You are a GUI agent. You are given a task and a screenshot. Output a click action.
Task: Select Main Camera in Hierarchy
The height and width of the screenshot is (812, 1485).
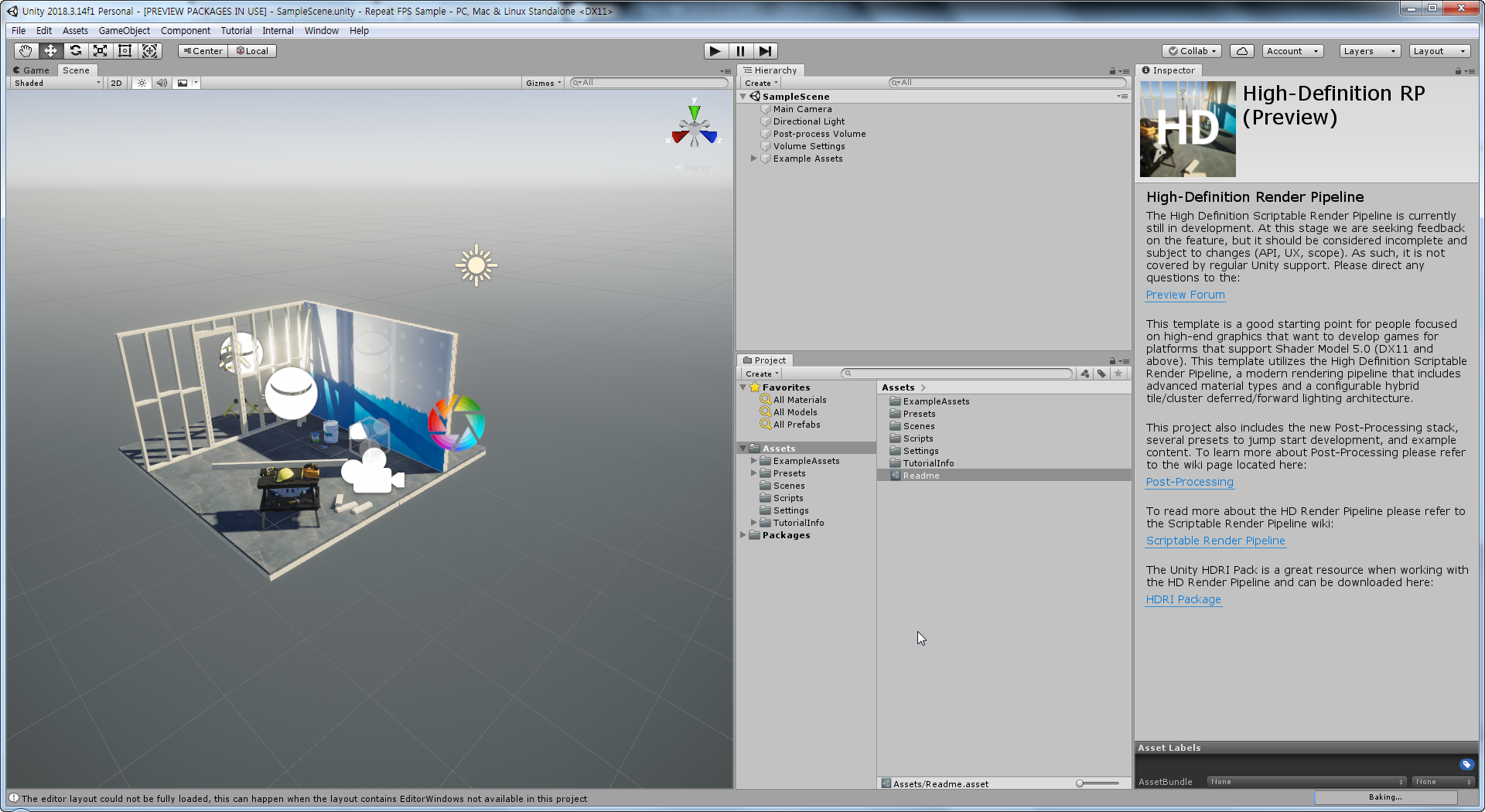(x=802, y=109)
